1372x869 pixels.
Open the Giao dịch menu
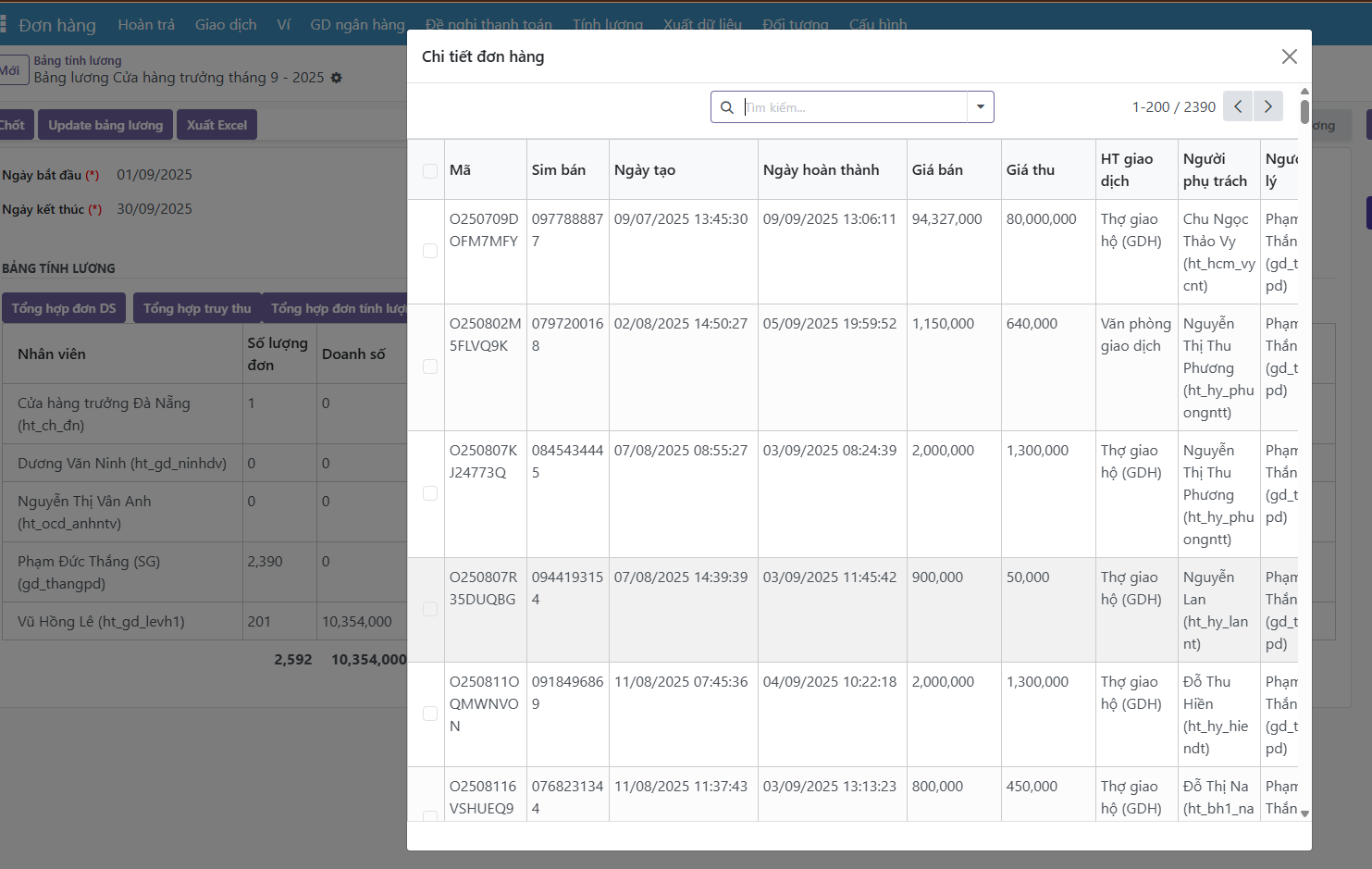tap(226, 25)
